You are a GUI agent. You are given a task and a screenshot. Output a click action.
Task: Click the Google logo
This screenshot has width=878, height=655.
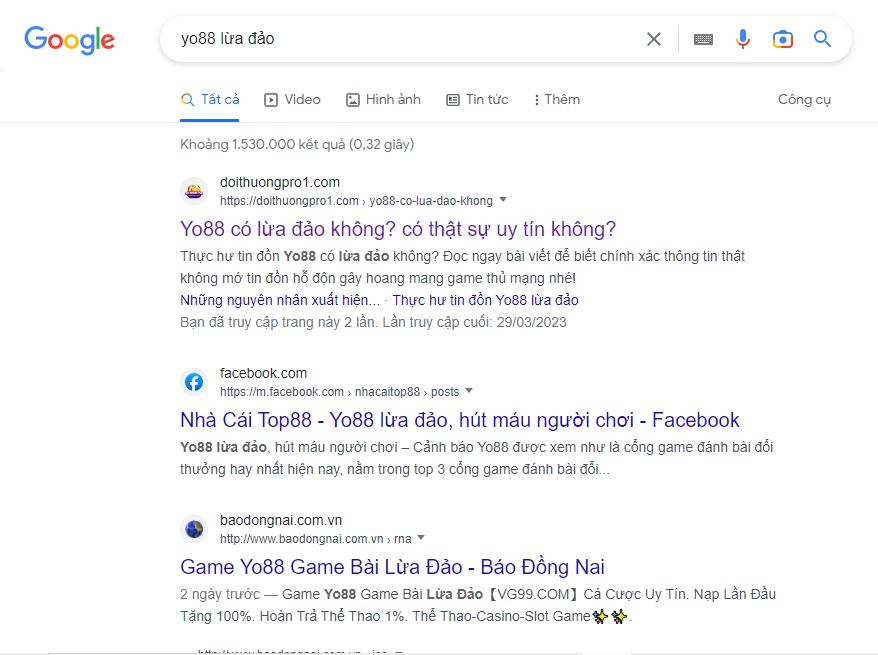[x=69, y=40]
